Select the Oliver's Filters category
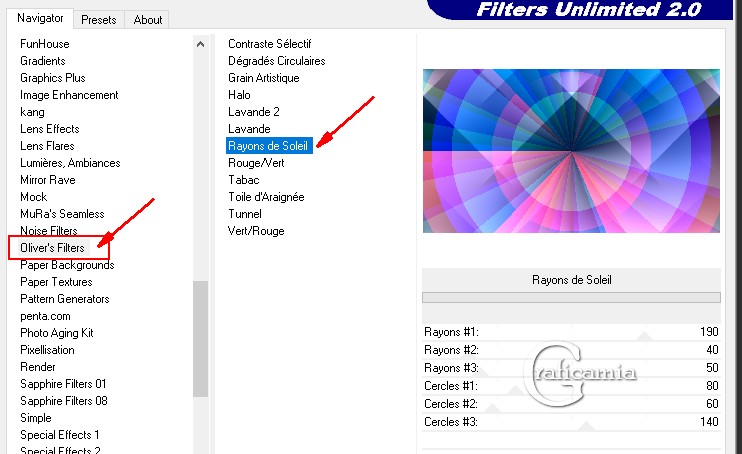This screenshot has height=454, width=742. click(52, 248)
